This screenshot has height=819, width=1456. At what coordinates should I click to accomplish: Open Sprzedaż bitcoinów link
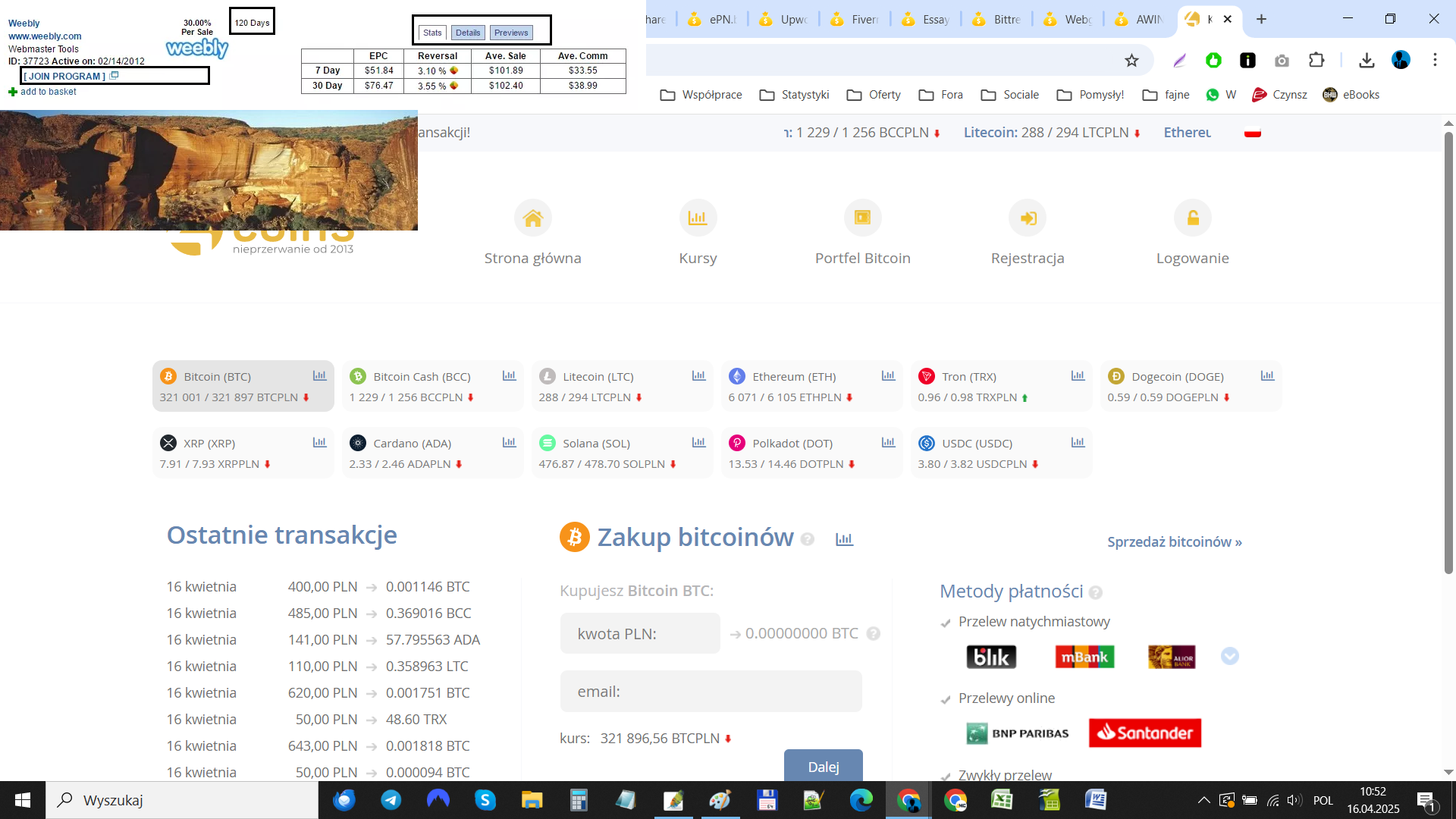pos(1174,542)
